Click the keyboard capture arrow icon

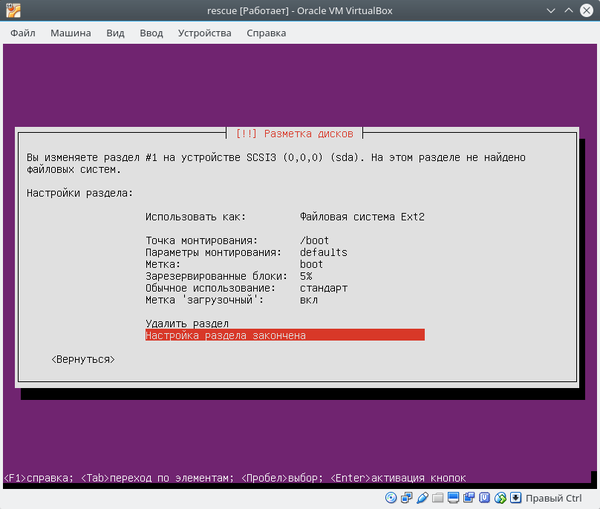pos(516,498)
